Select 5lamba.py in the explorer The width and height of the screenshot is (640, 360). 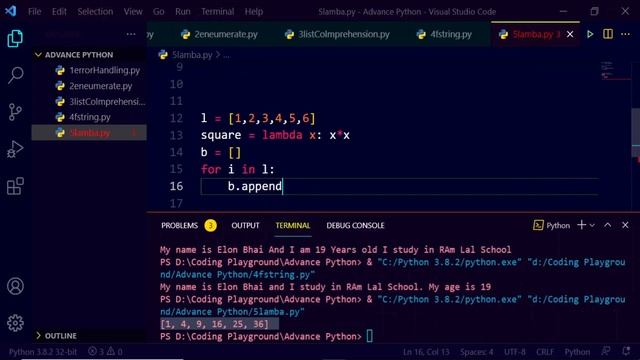pyautogui.click(x=89, y=133)
